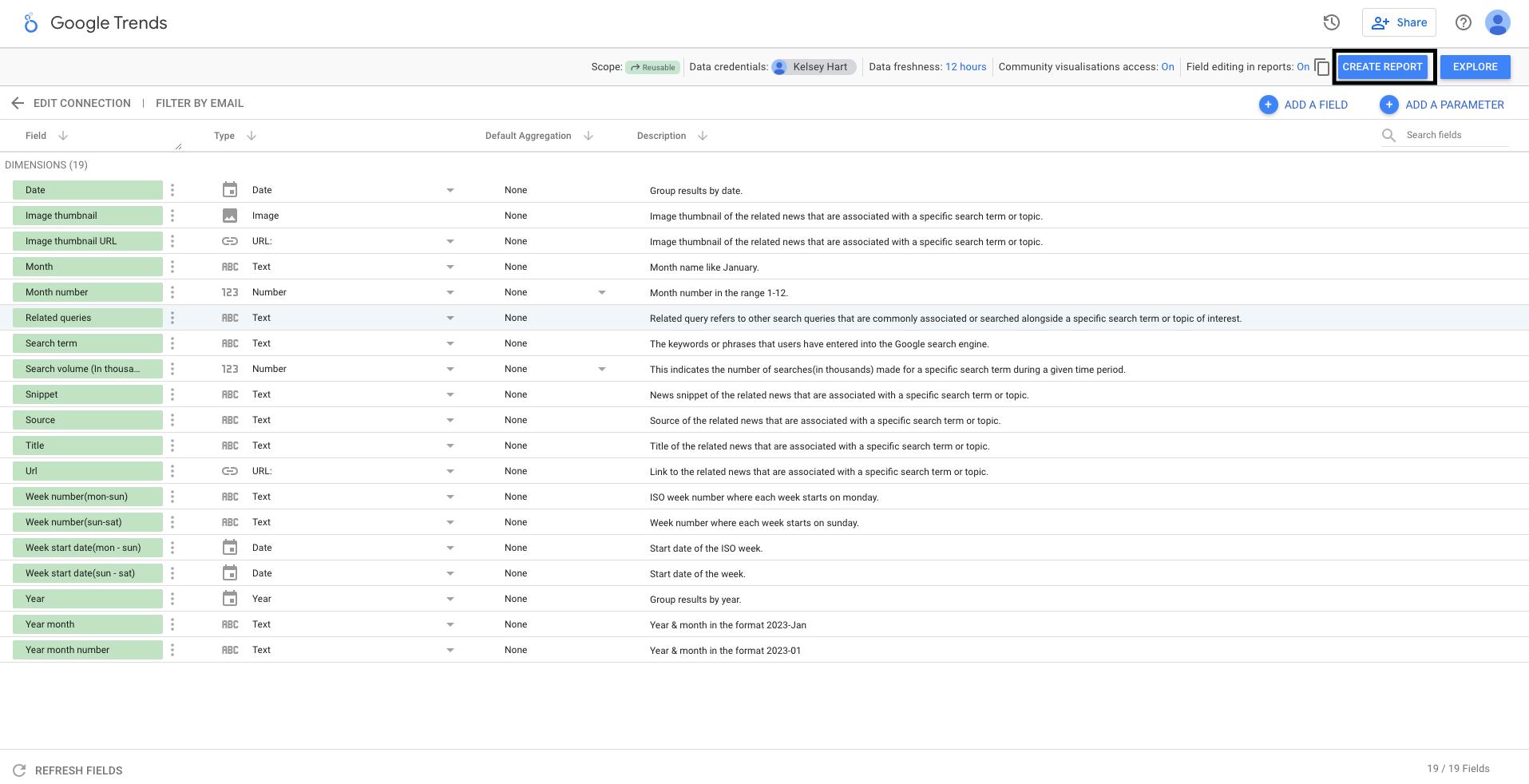Toggle Community visualisations access On
The height and width of the screenshot is (784, 1529).
[x=1167, y=67]
